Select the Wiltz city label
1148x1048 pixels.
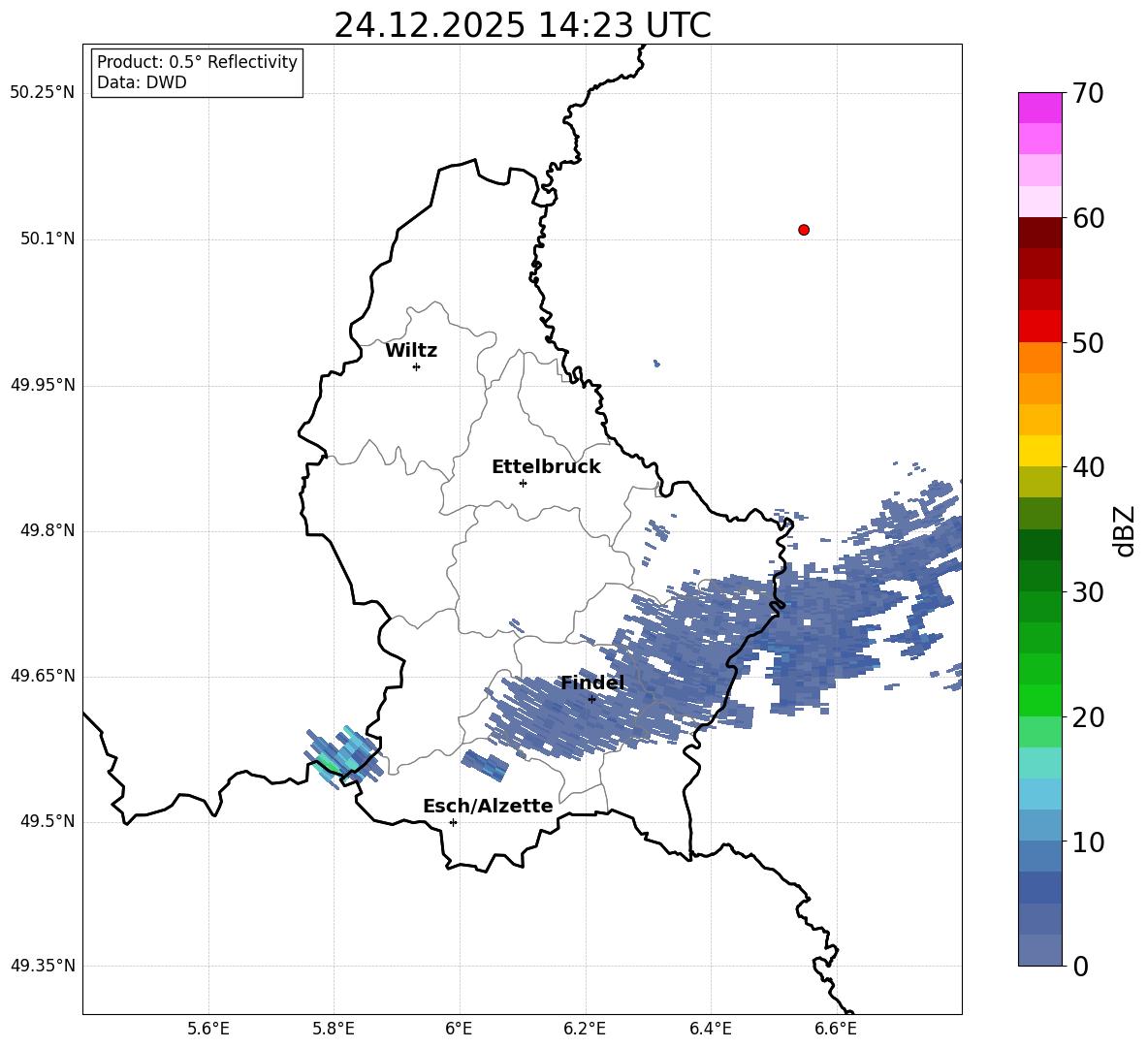[x=411, y=351]
